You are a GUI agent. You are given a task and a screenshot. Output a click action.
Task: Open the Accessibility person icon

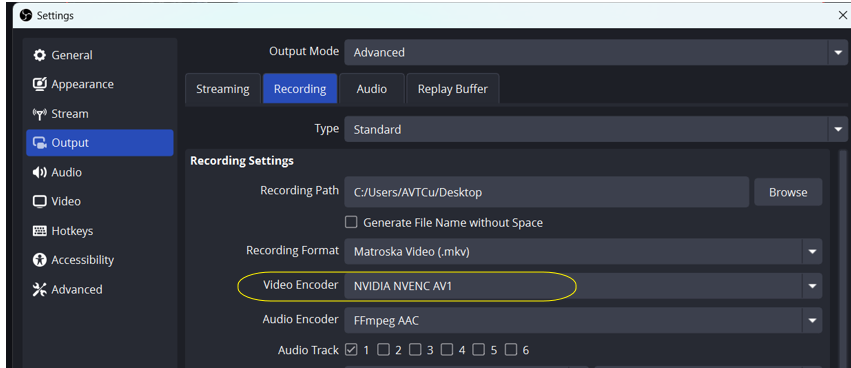40,260
